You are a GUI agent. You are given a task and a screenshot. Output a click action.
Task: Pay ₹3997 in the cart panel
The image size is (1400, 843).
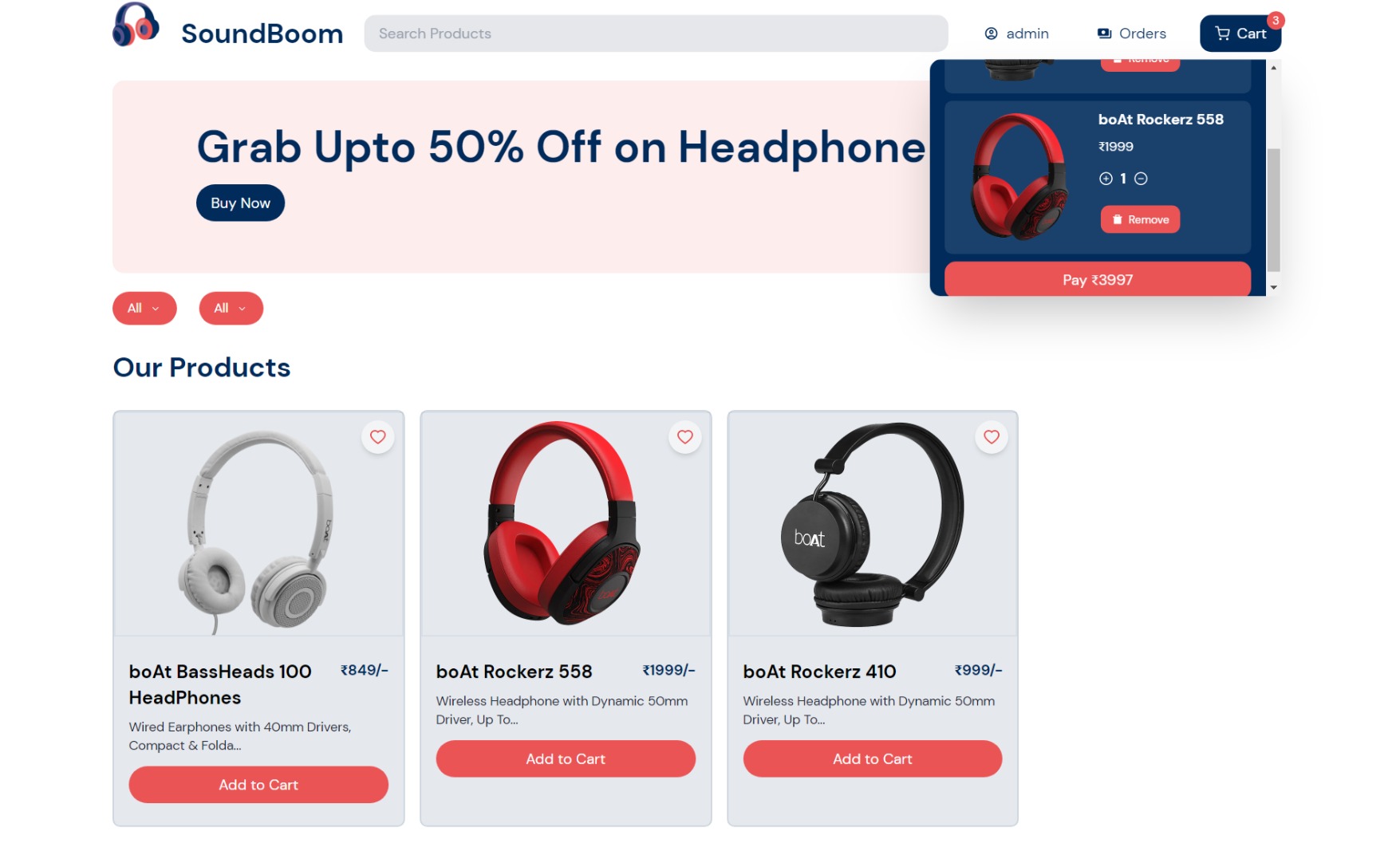coord(1098,280)
